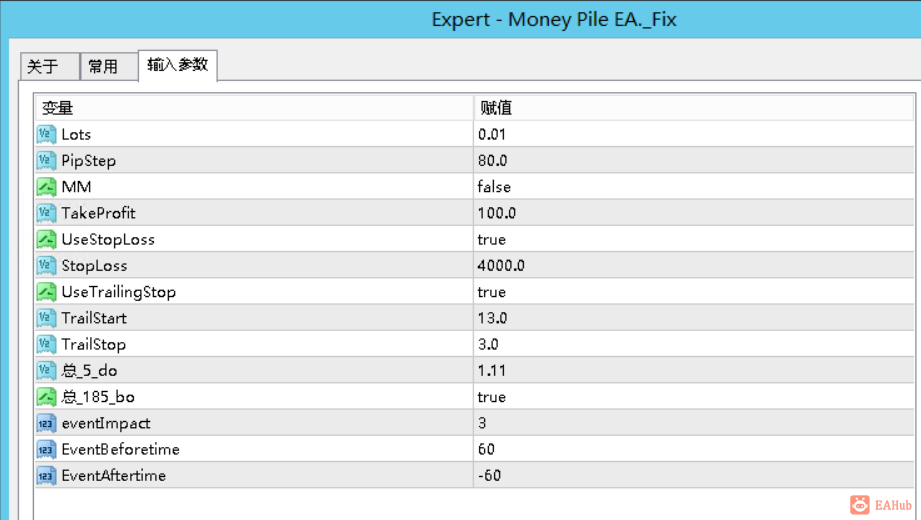Open the 常用 tab
Image resolution: width=921 pixels, height=520 pixels.
click(x=109, y=66)
